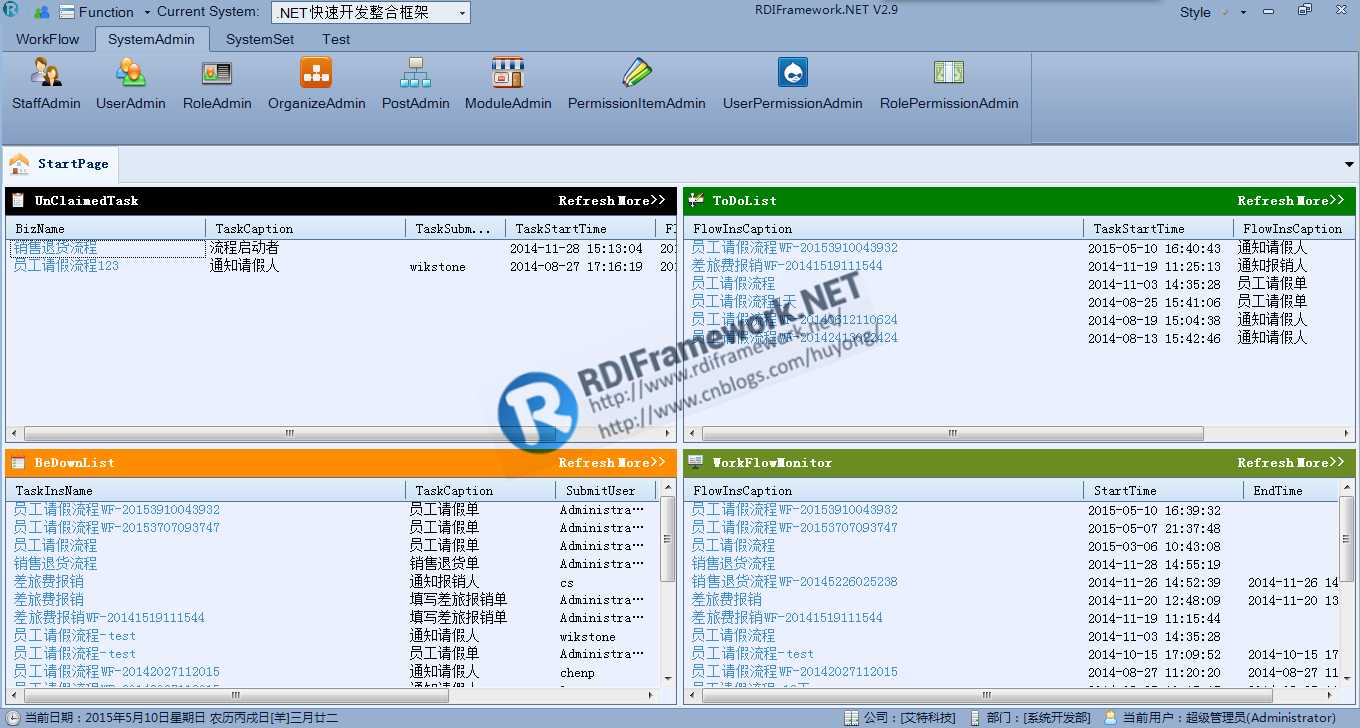
Task: Click 2015-05-07 21:37:48 in WorkFlowMonitor
Action: tap(1154, 528)
